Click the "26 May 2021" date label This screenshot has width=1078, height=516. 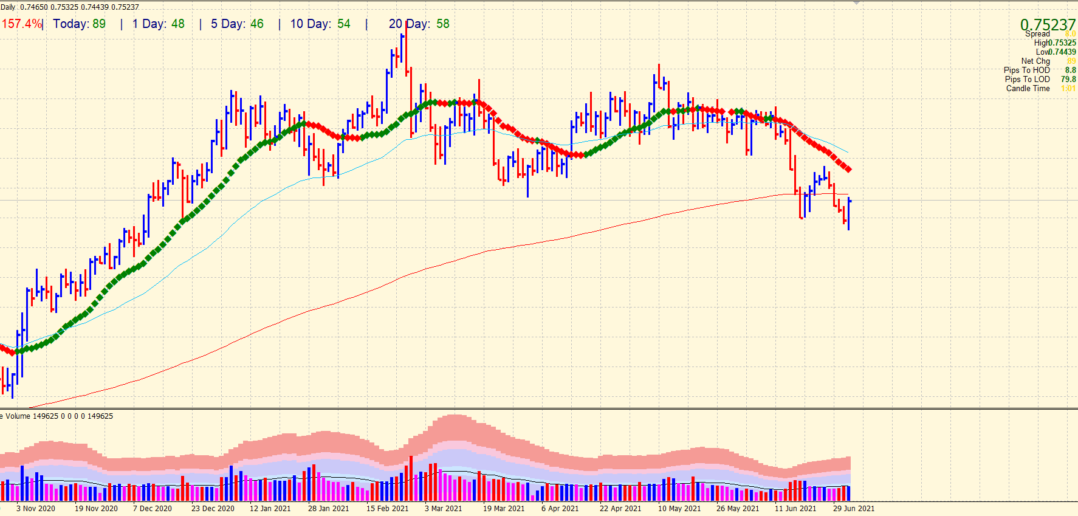(737, 508)
